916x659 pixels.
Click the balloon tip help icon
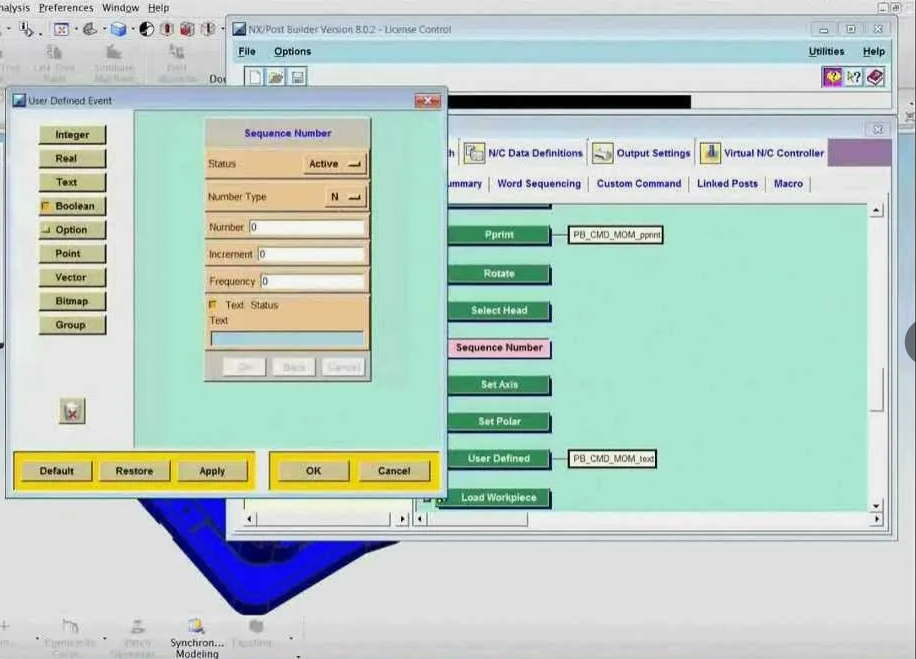pyautogui.click(x=832, y=77)
